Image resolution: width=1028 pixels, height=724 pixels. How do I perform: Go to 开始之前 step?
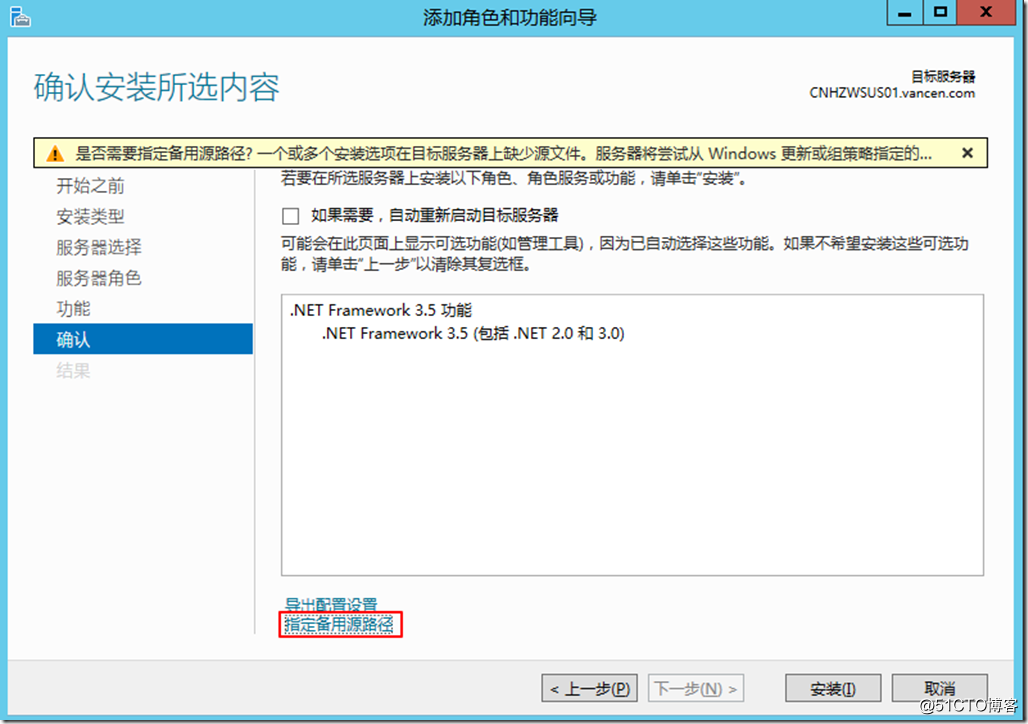[x=90, y=186]
